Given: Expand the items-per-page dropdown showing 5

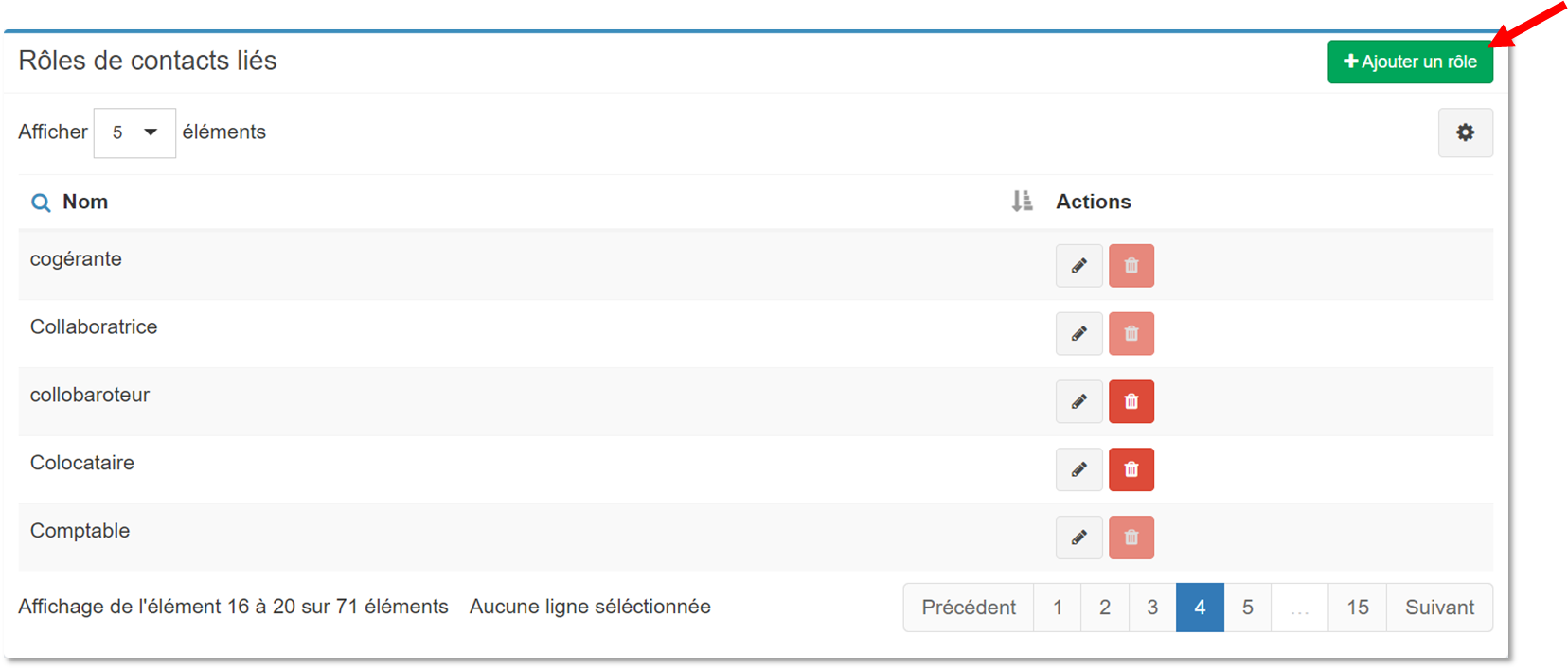Looking at the screenshot, I should pos(134,132).
